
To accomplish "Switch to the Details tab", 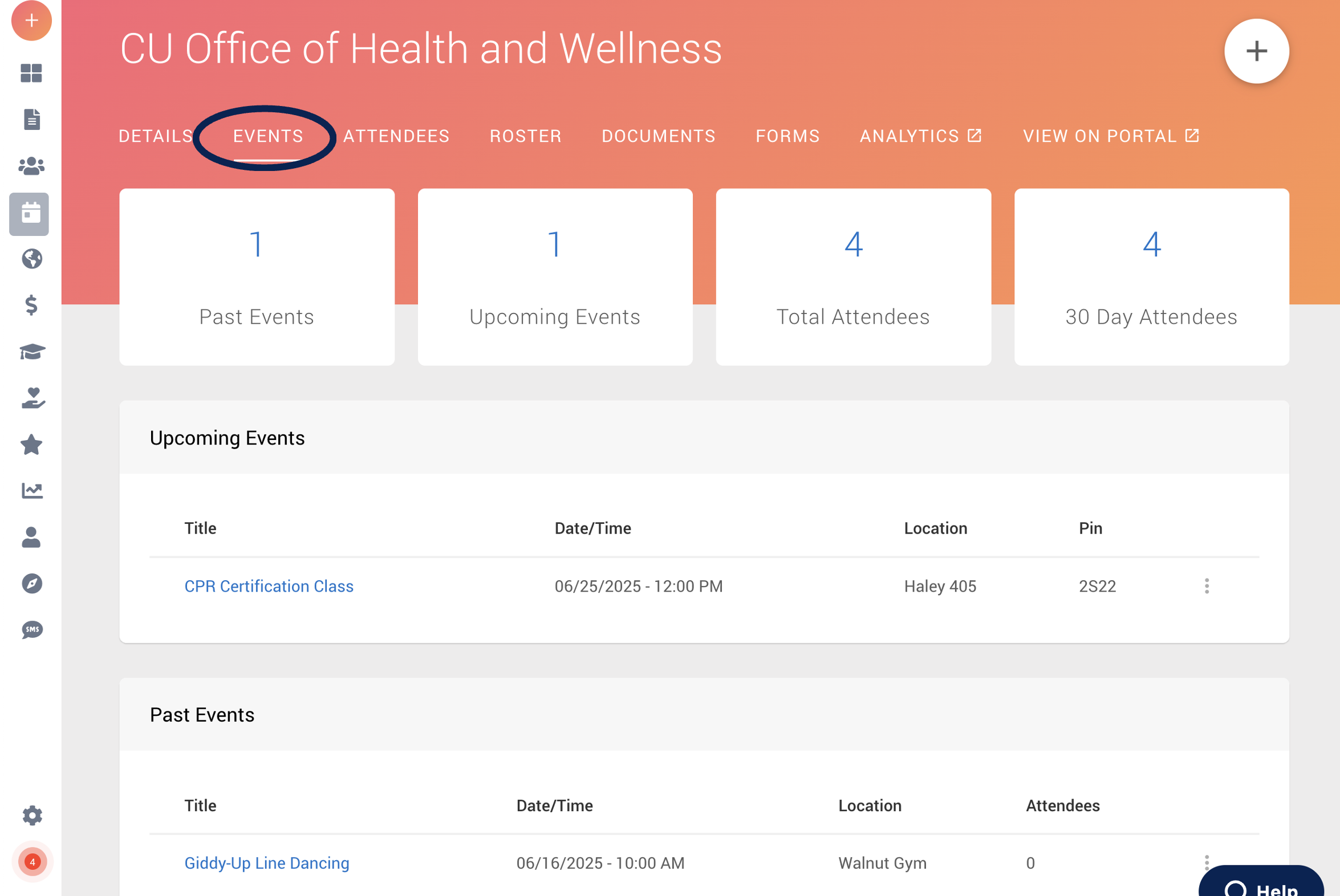I will pos(156,136).
